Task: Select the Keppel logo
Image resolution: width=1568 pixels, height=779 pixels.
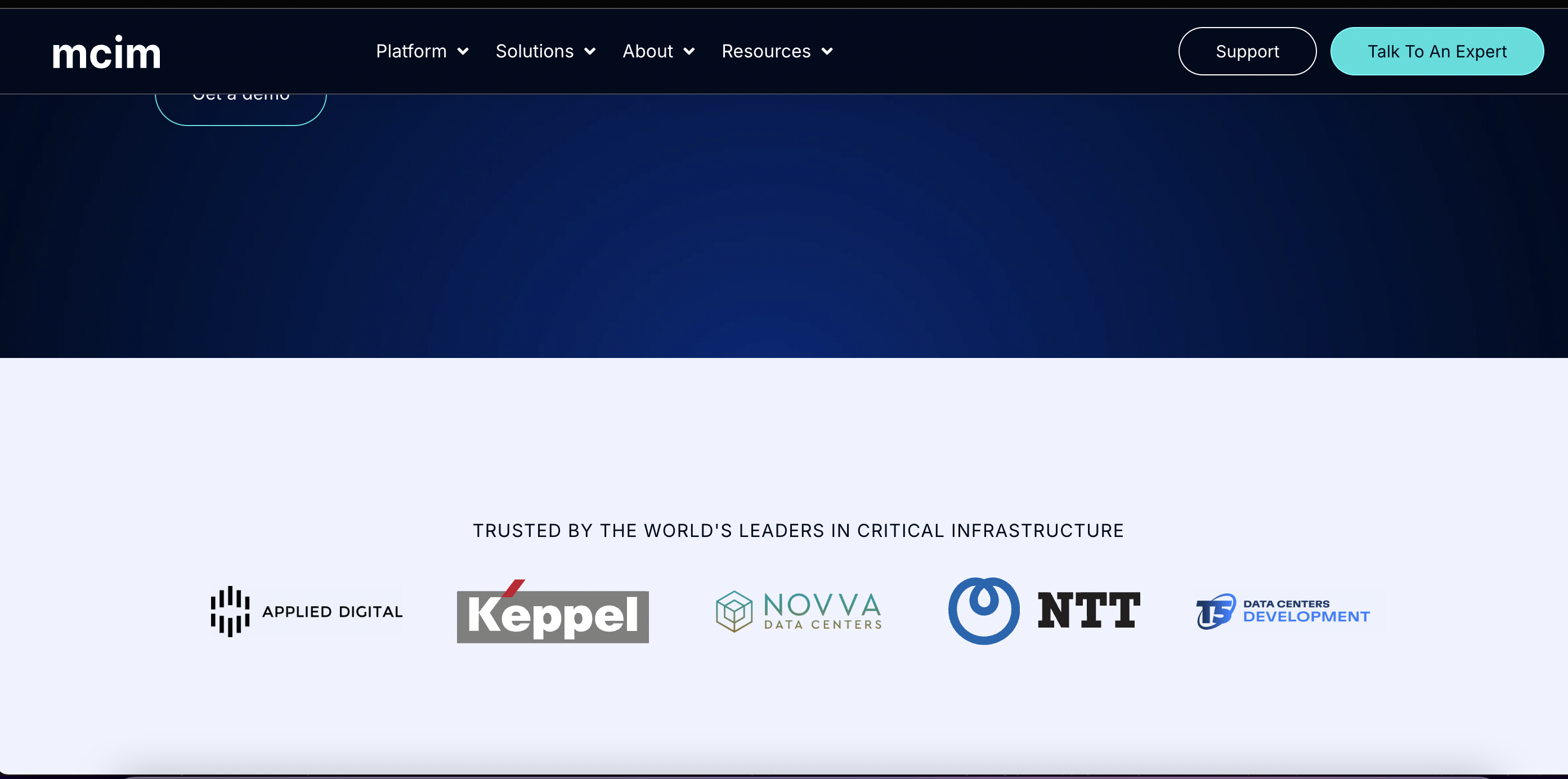Action: coord(553,611)
